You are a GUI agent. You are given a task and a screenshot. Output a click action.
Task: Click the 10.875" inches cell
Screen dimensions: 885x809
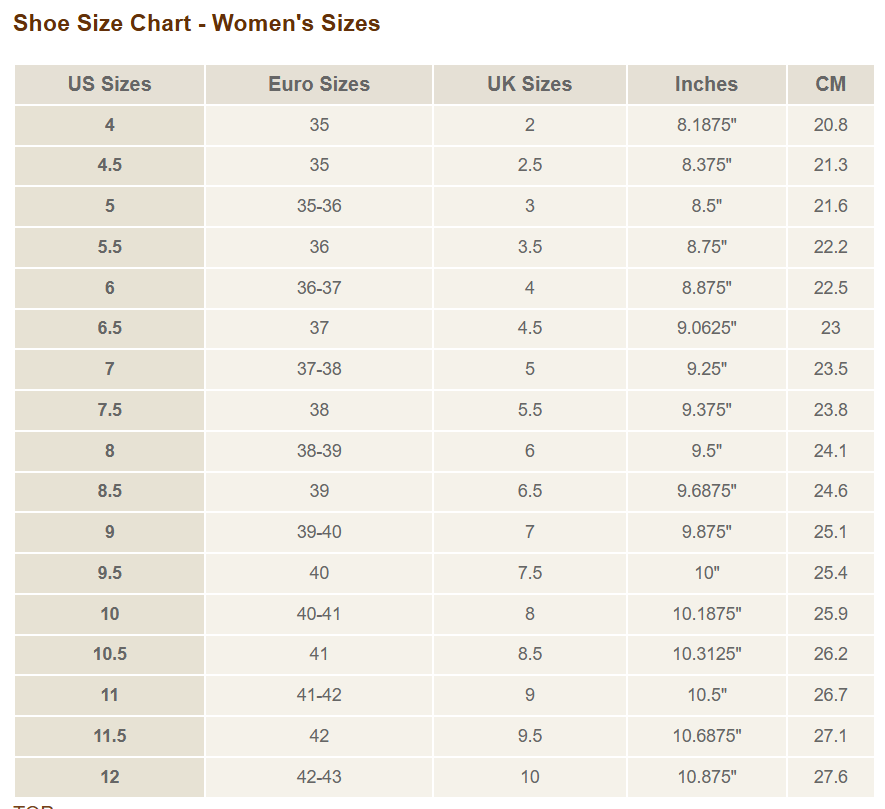pyautogui.click(x=706, y=777)
